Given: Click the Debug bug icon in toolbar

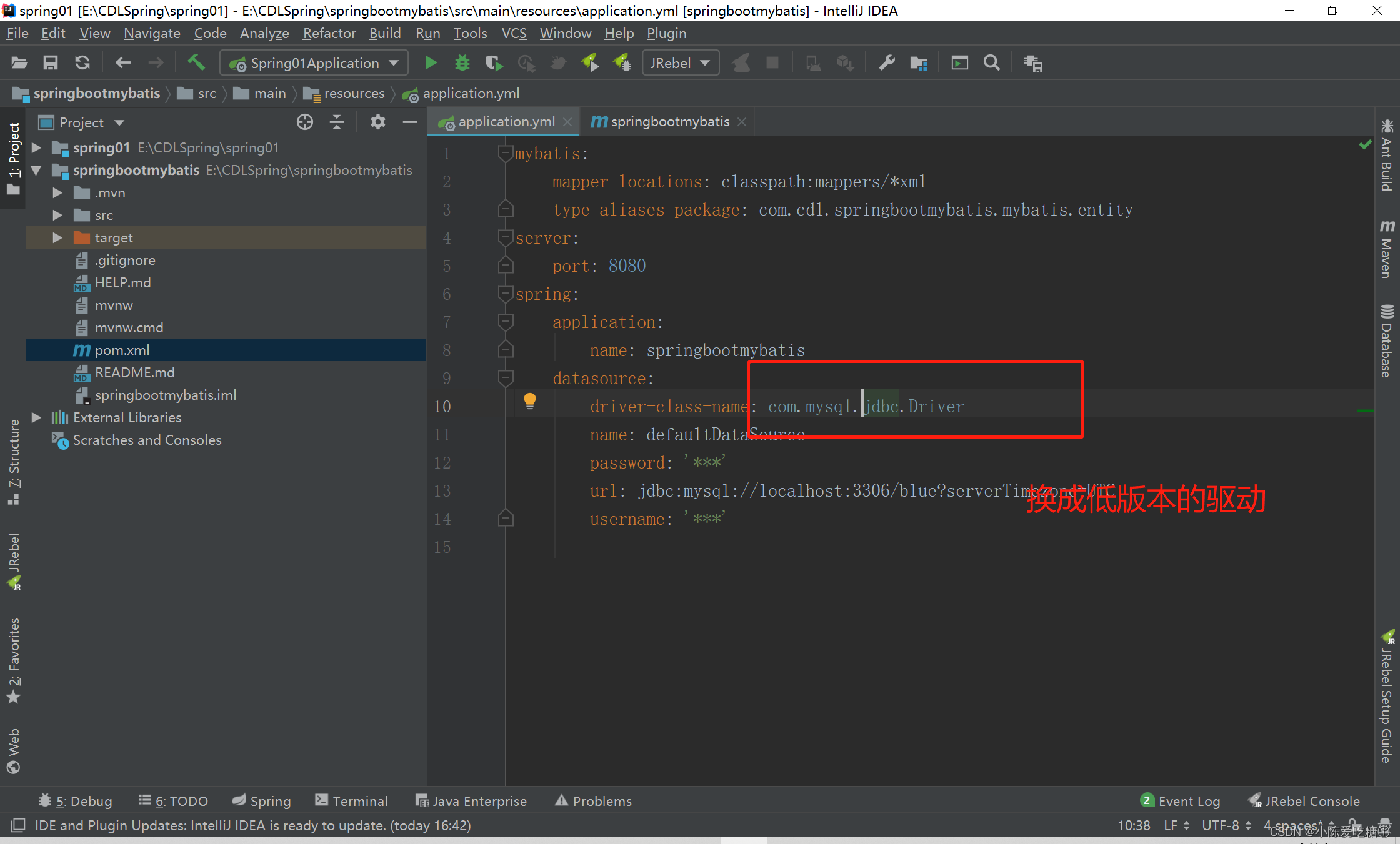Looking at the screenshot, I should pos(462,63).
